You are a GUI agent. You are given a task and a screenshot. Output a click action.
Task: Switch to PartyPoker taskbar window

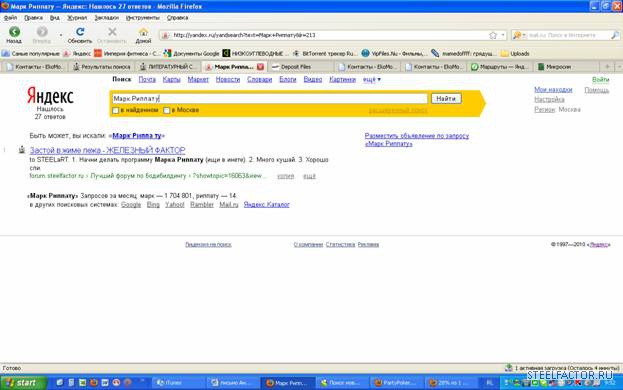tap(395, 382)
